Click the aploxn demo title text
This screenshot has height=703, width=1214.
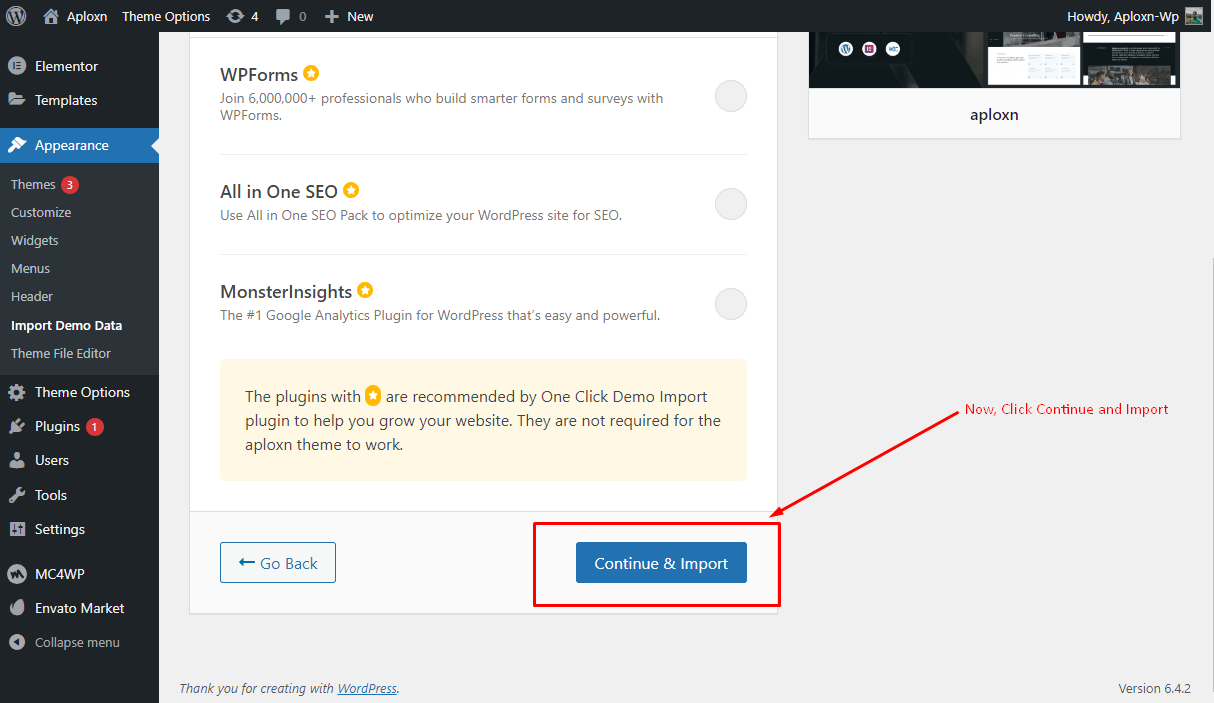pyautogui.click(x=994, y=114)
